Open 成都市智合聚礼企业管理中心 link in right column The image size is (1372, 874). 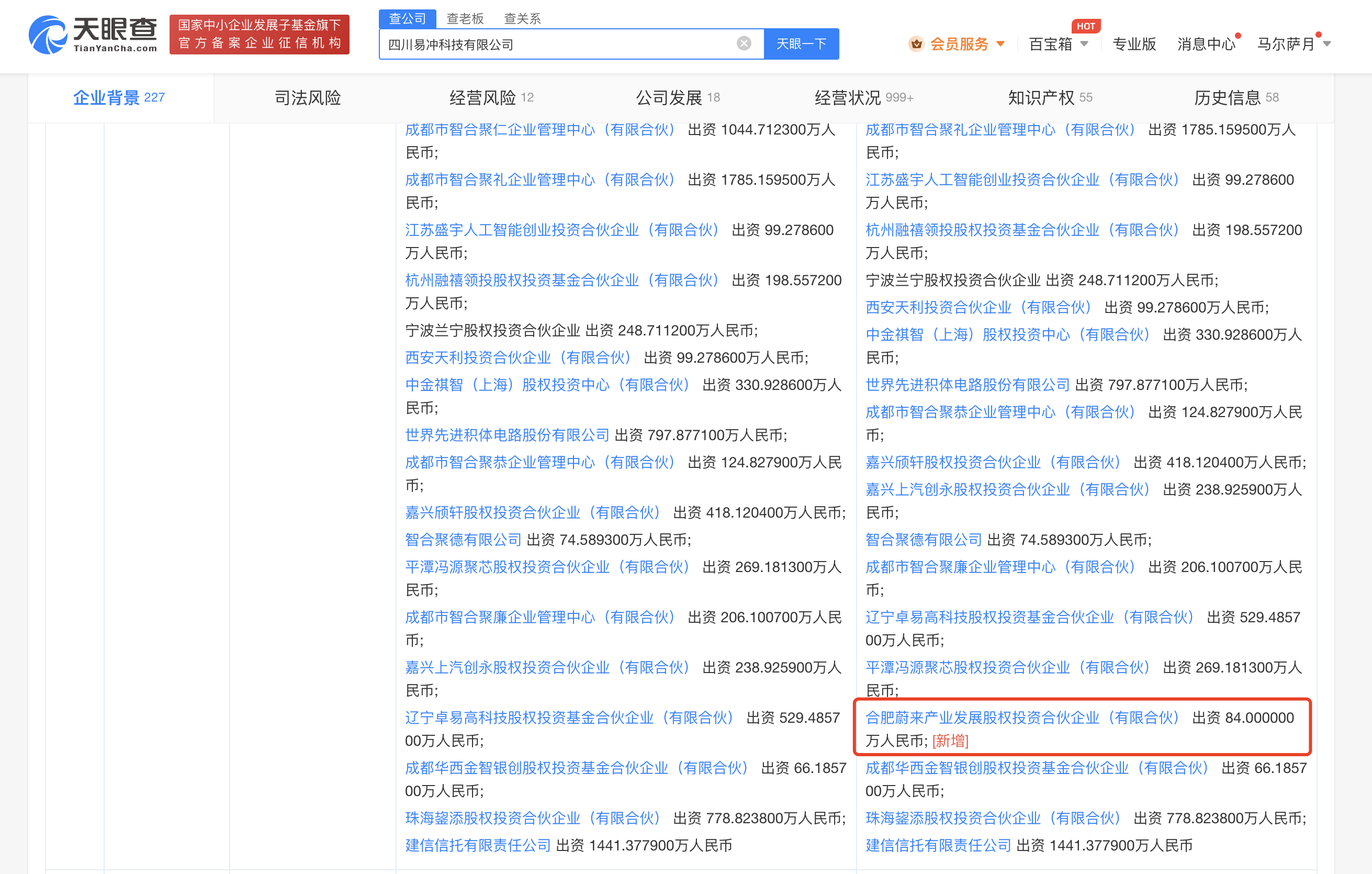pyautogui.click(x=1000, y=130)
